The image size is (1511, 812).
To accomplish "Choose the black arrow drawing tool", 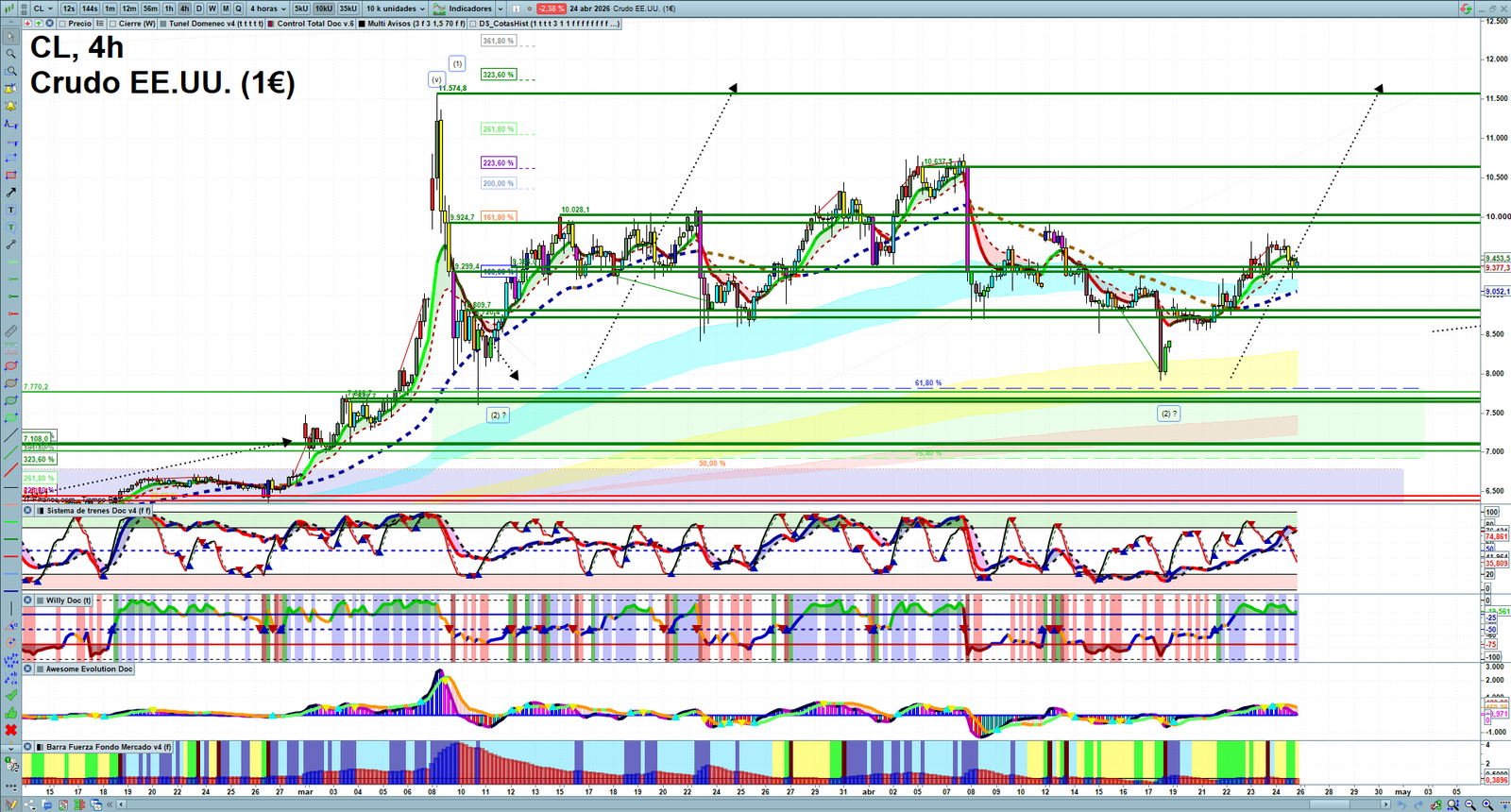I will [10, 193].
